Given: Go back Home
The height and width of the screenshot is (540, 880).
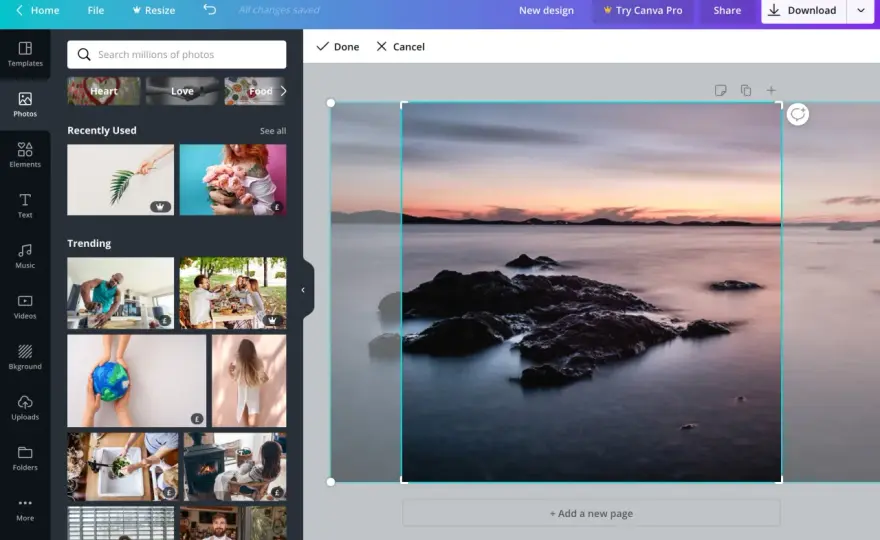Looking at the screenshot, I should click(37, 10).
